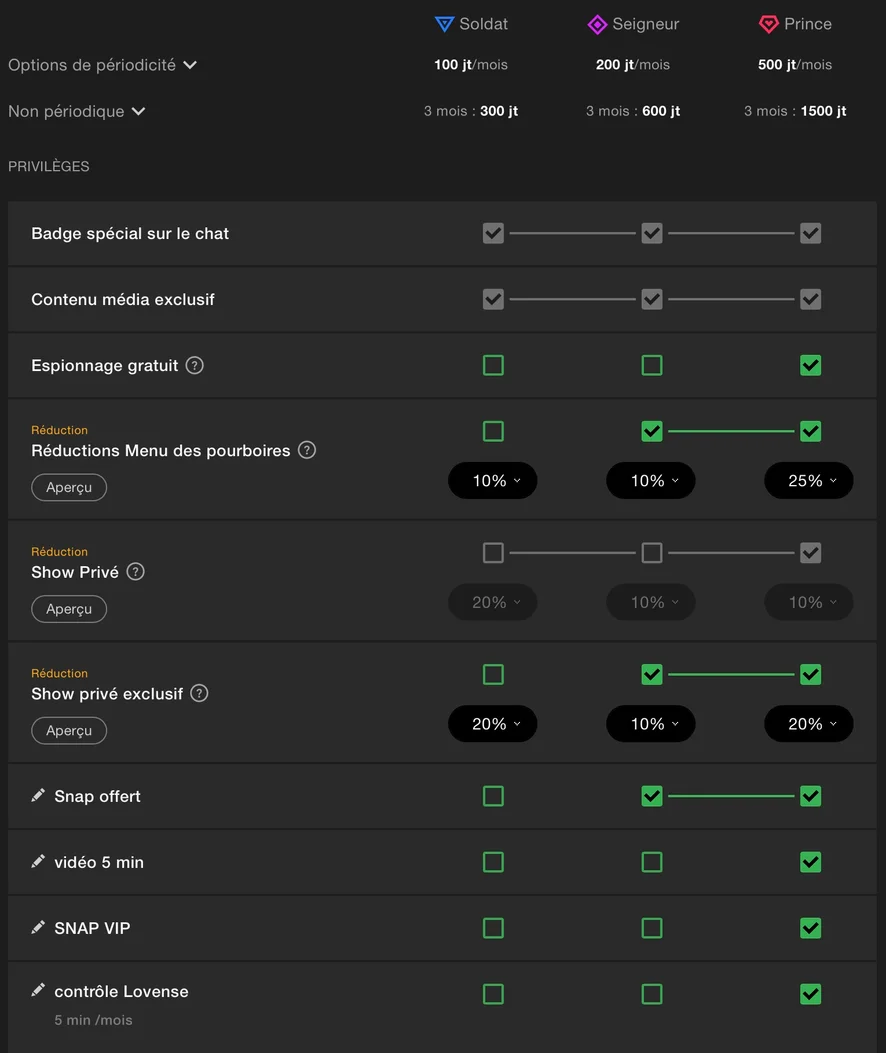The image size is (886, 1053).
Task: Open help icon next to Espionnage gratuit
Action: pos(195,365)
